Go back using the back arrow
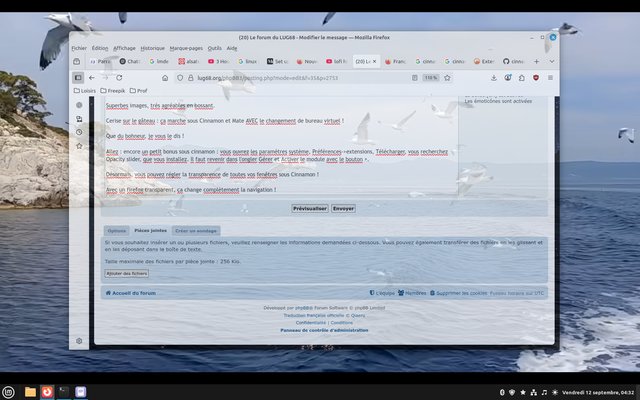 (92, 77)
